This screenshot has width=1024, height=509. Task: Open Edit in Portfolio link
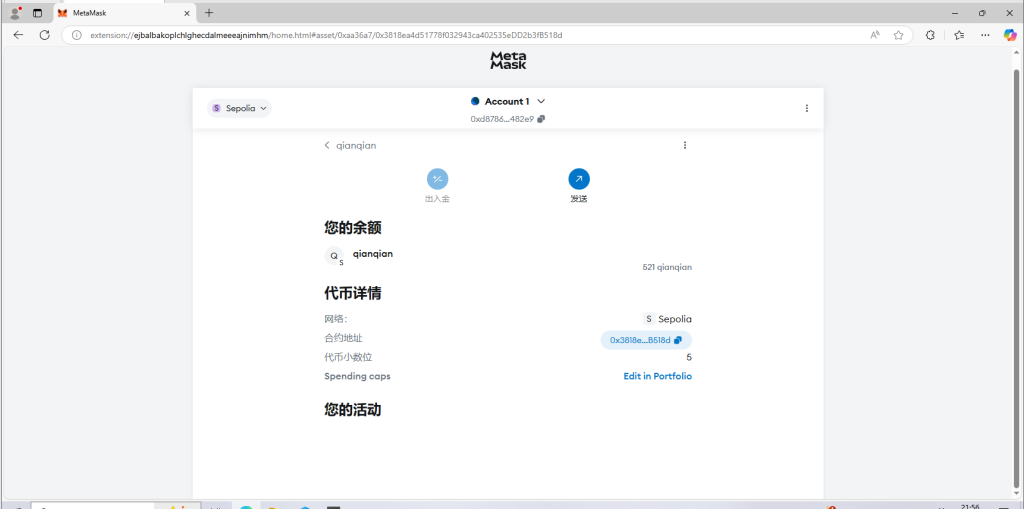pyautogui.click(x=657, y=376)
